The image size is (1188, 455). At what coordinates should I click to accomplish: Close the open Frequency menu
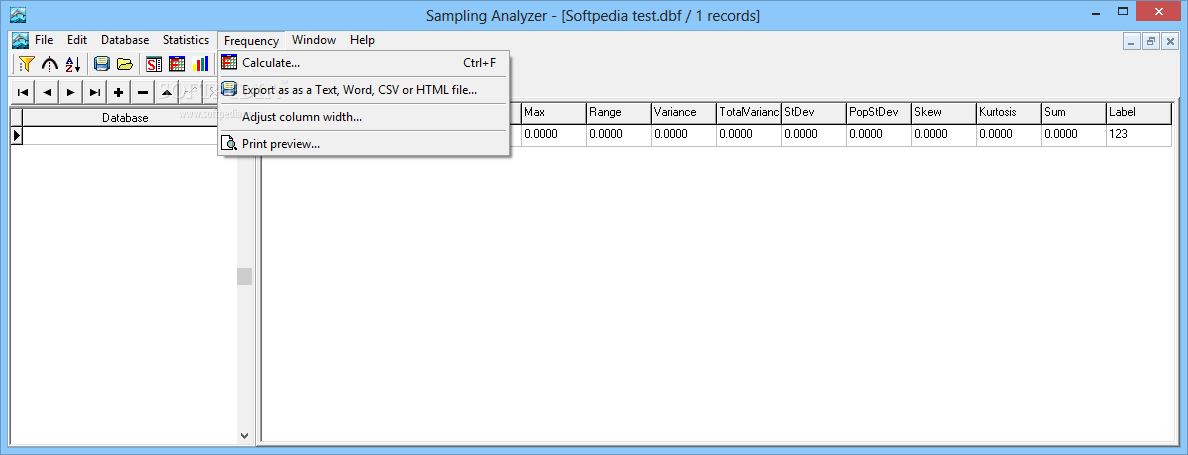coord(252,41)
